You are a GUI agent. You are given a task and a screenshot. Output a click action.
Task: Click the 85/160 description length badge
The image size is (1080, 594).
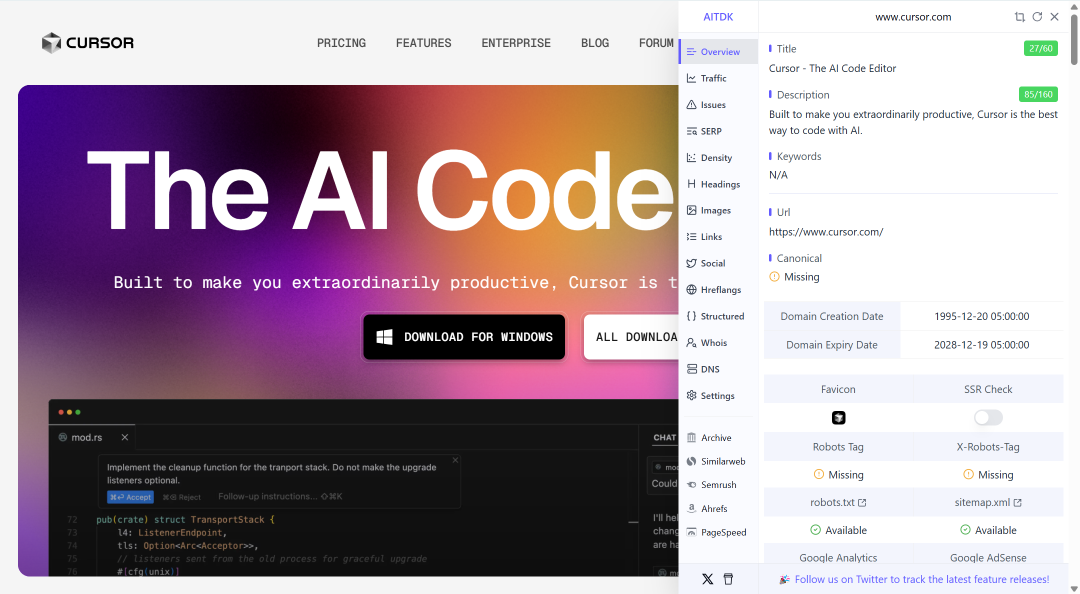coord(1038,94)
